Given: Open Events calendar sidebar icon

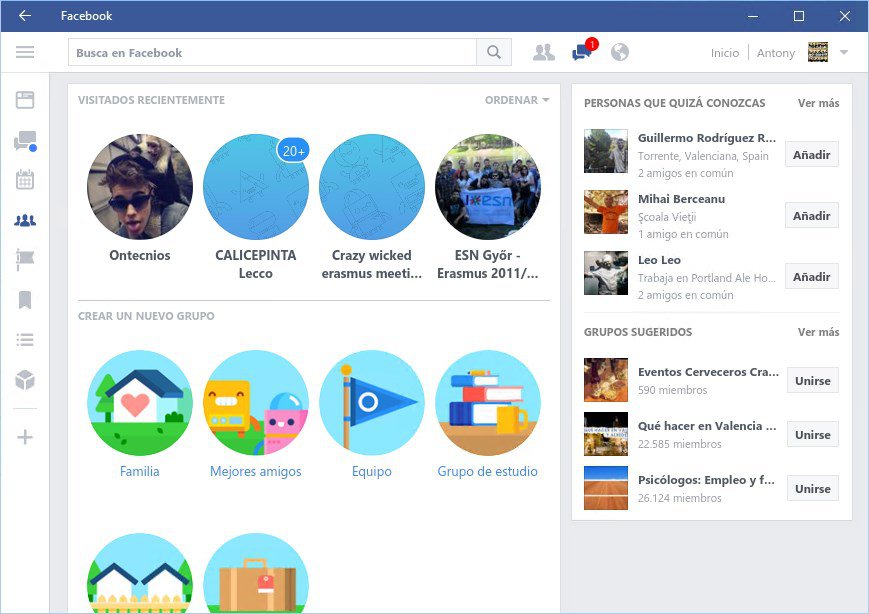Looking at the screenshot, I should (x=25, y=180).
